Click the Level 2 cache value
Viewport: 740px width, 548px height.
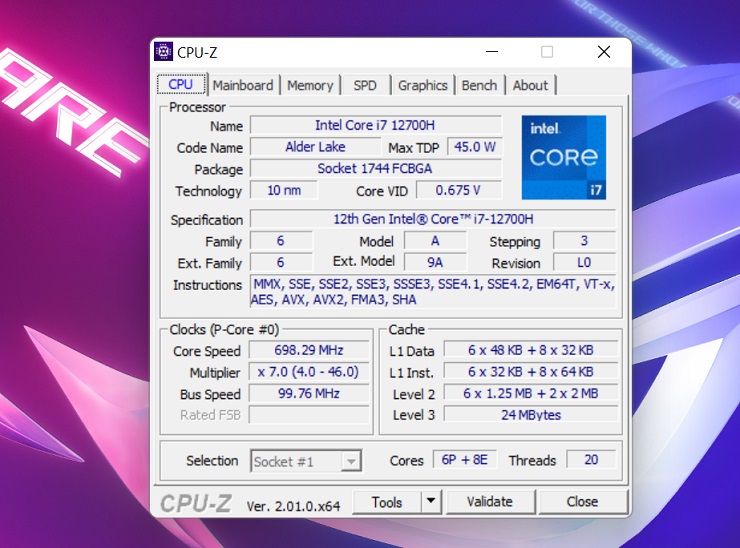tap(531, 393)
